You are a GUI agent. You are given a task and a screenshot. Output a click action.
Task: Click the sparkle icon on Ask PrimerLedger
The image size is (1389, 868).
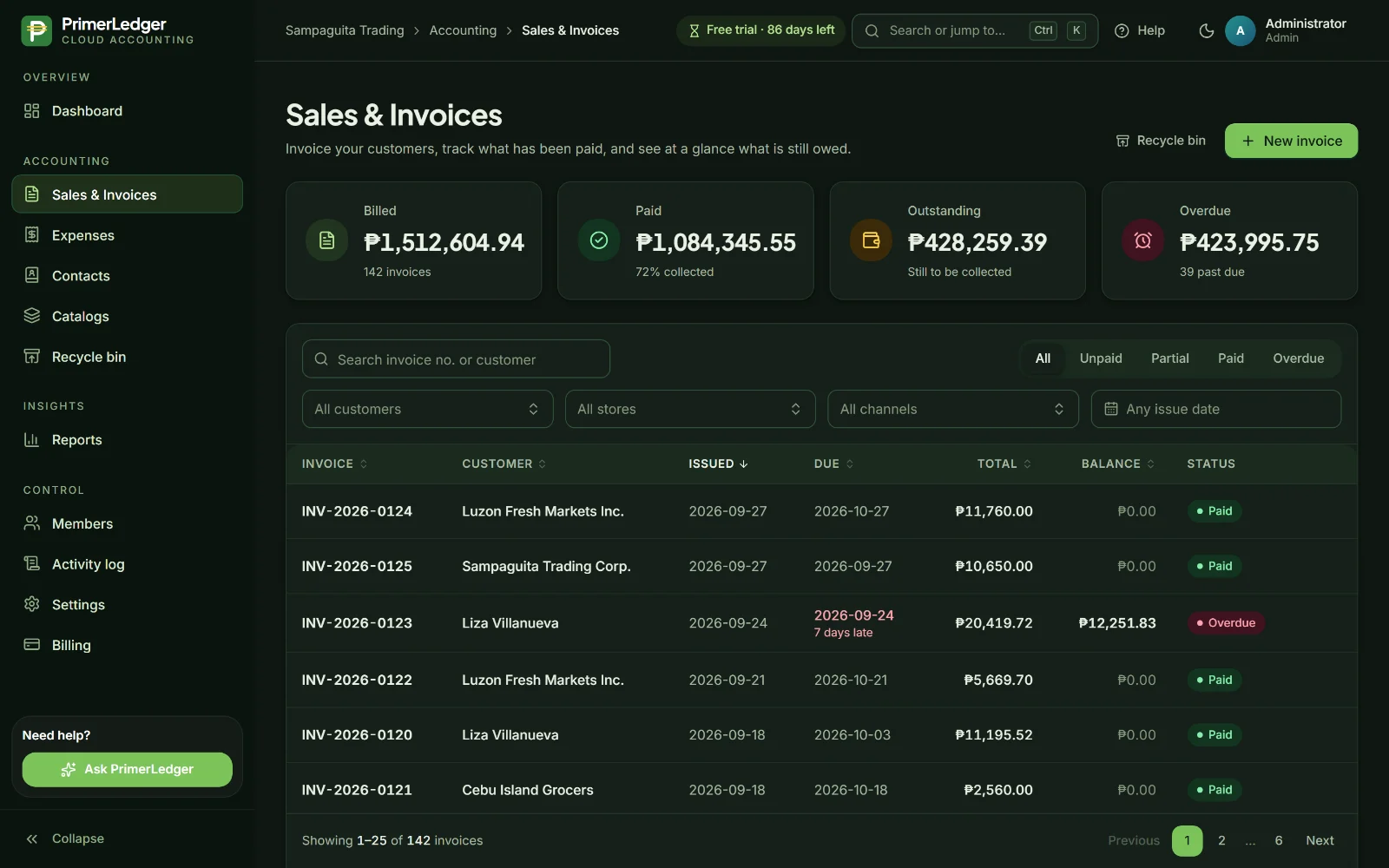(x=69, y=769)
